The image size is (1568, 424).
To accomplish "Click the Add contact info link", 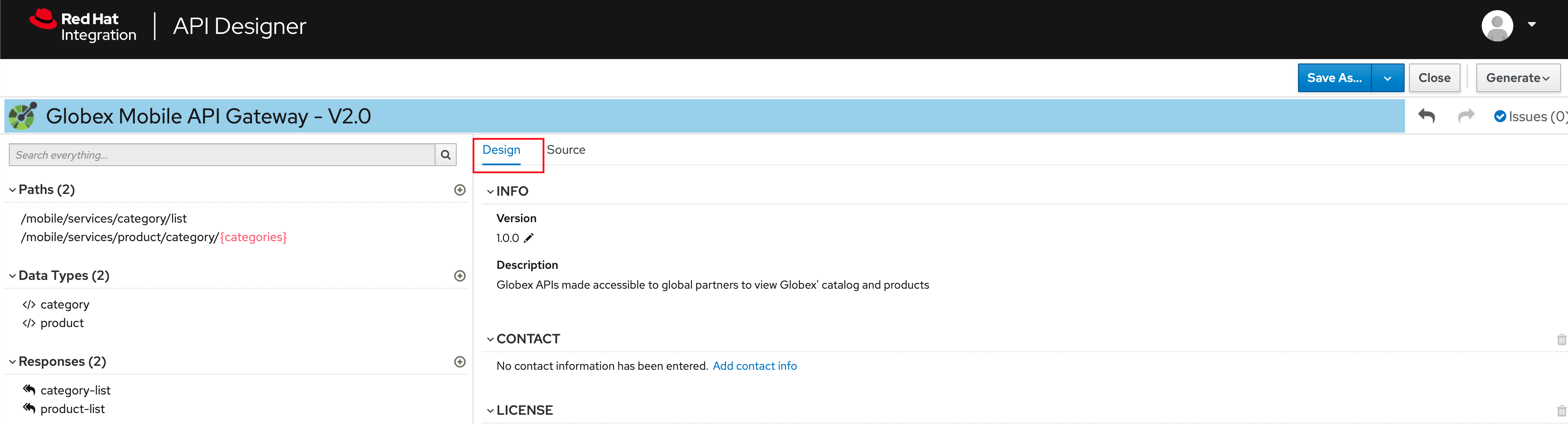I will click(x=754, y=366).
